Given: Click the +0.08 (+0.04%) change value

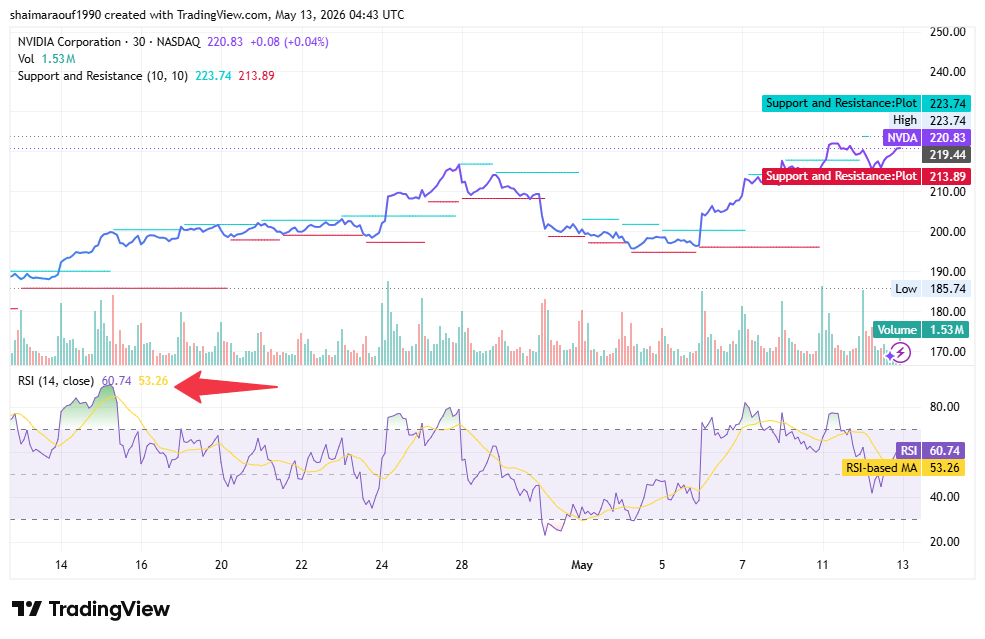Looking at the screenshot, I should pos(289,42).
